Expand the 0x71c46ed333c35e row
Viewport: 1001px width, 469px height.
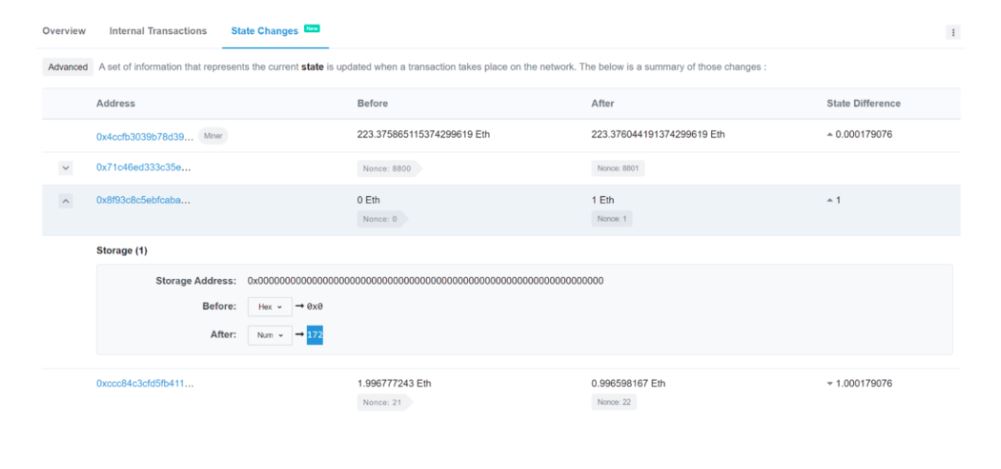tap(65, 168)
